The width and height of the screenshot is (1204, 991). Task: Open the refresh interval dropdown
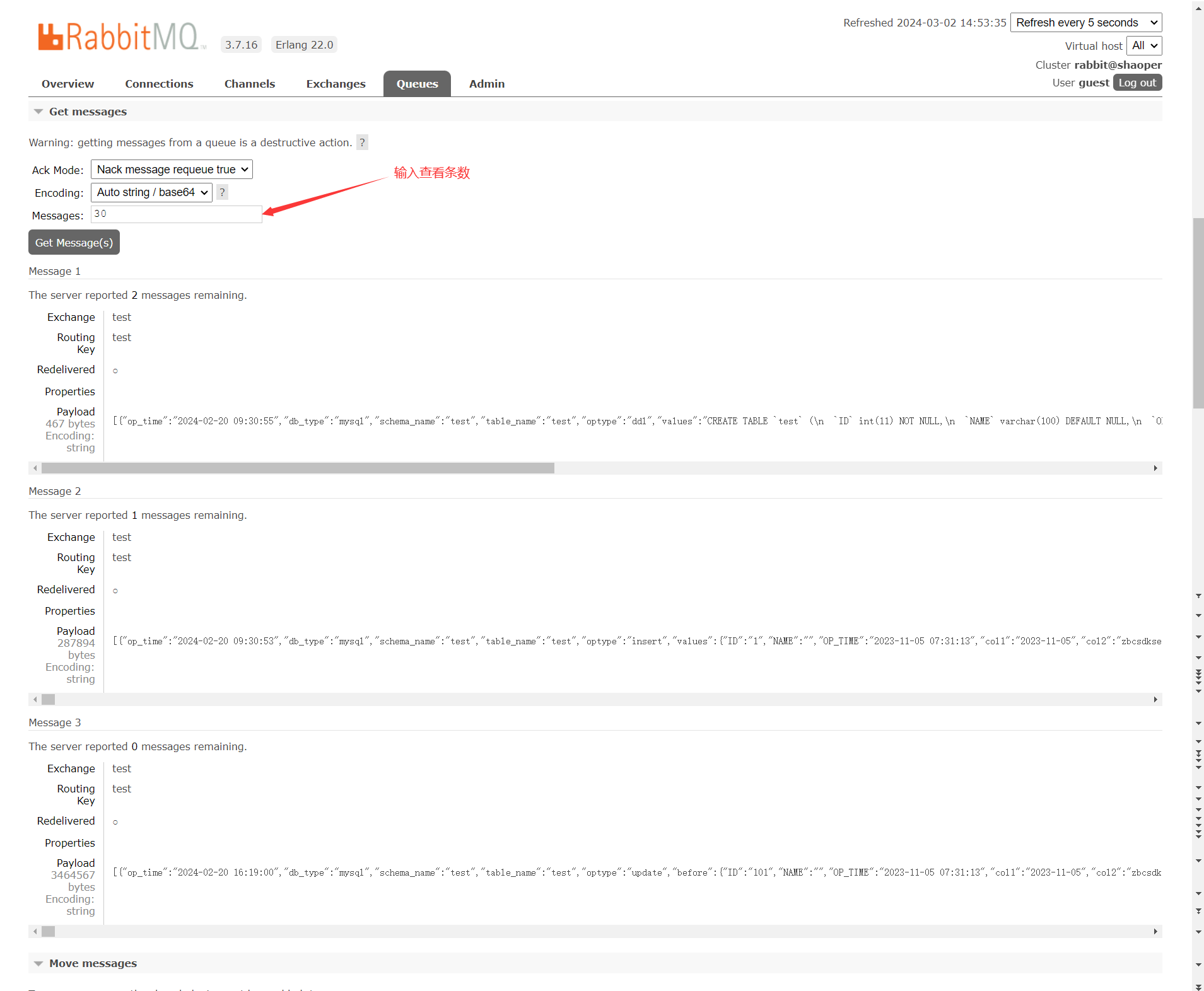[1085, 23]
